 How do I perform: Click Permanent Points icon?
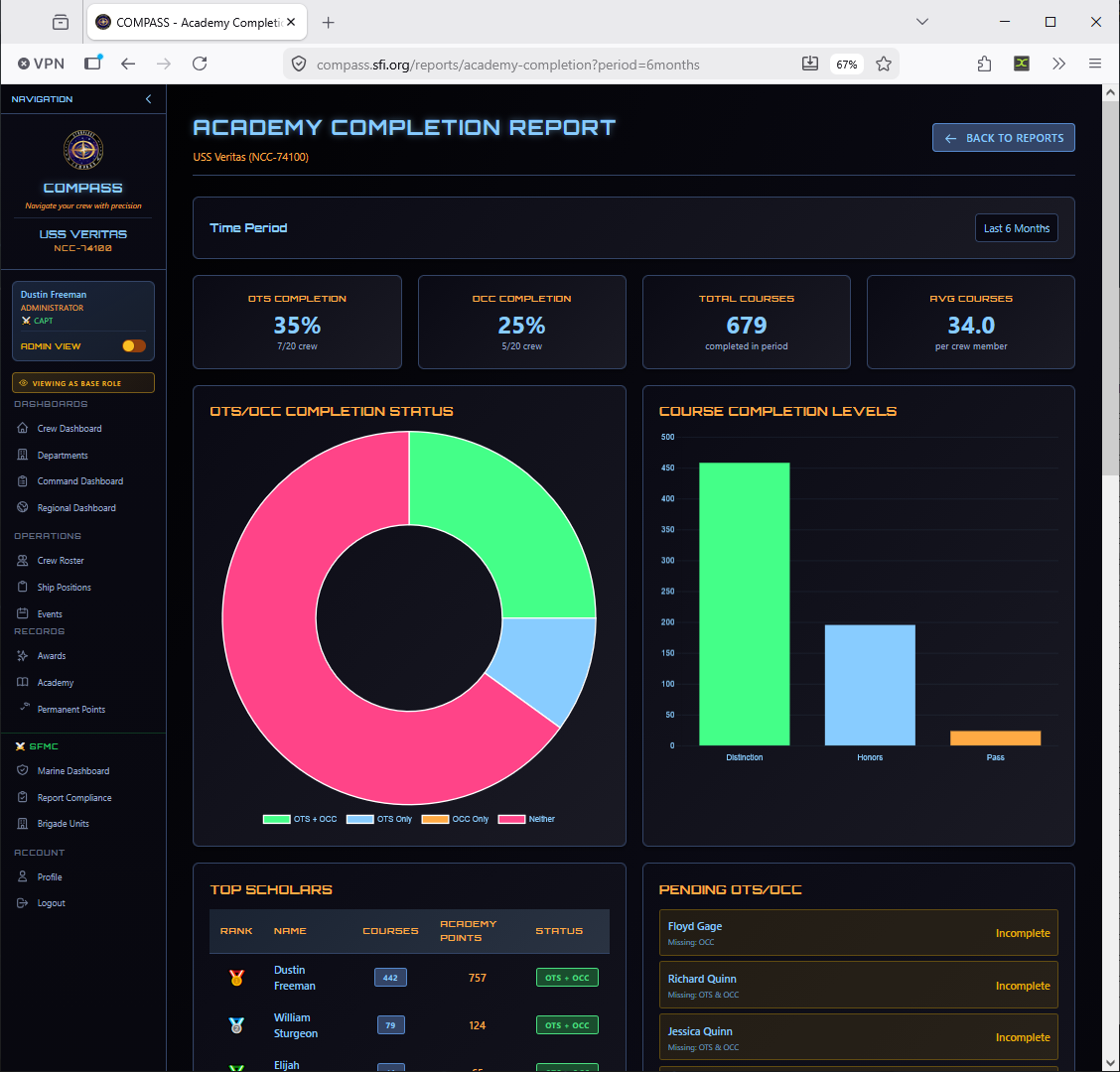tap(24, 707)
